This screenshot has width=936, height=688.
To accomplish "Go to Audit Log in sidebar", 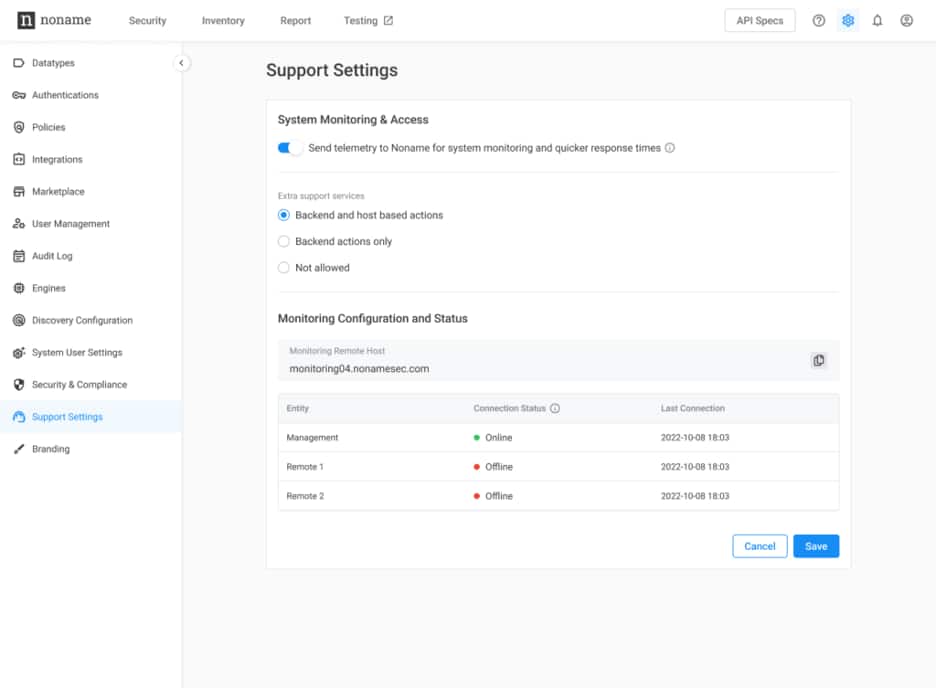I will 52,256.
